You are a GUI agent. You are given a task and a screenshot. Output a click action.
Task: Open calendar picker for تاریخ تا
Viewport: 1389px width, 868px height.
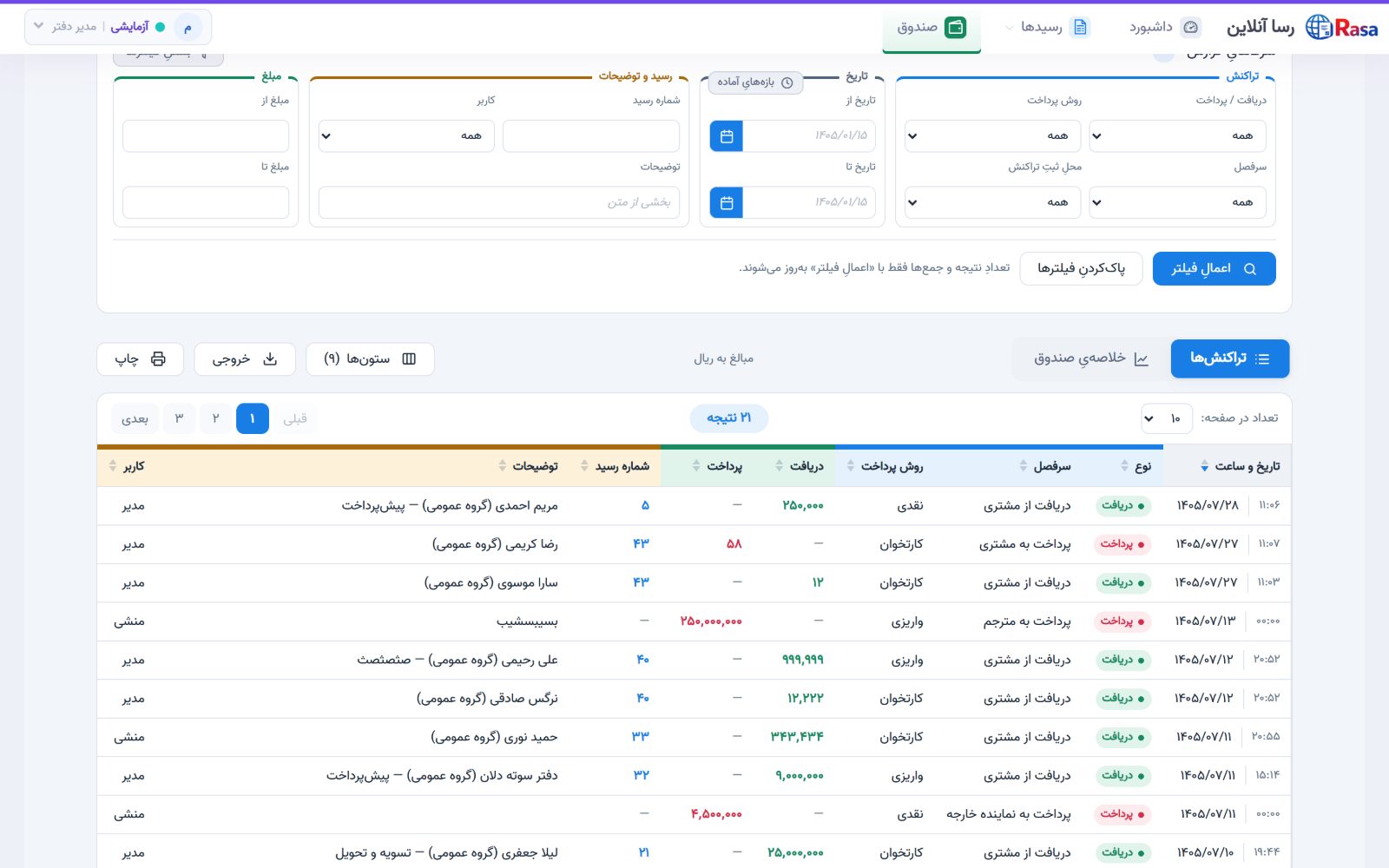click(727, 203)
